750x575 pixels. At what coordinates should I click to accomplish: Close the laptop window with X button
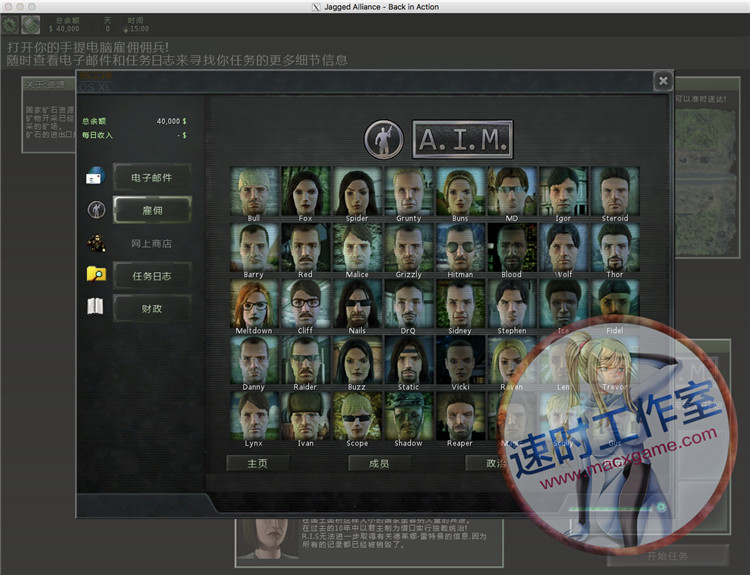point(663,81)
